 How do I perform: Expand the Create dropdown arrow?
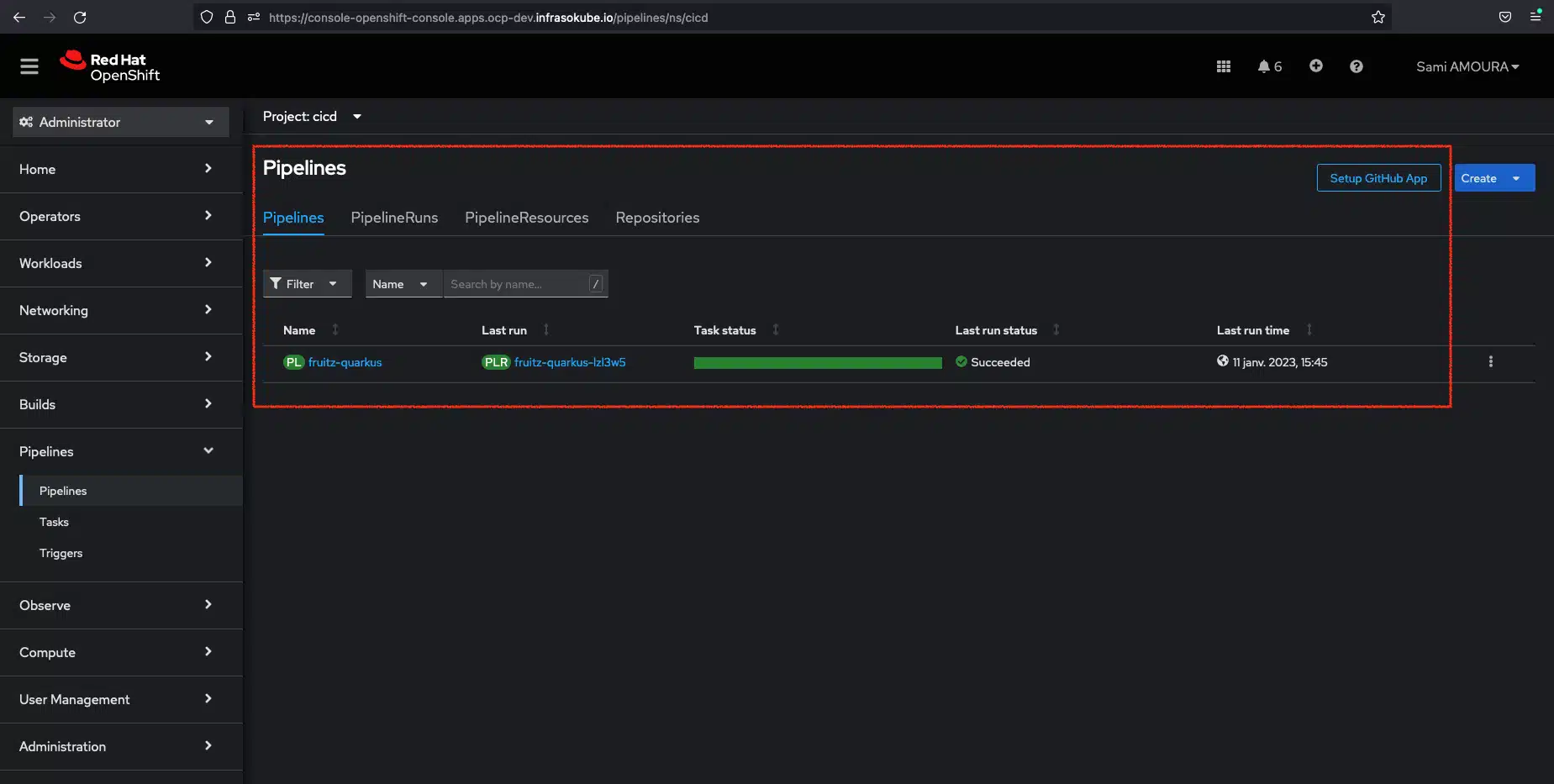1516,178
